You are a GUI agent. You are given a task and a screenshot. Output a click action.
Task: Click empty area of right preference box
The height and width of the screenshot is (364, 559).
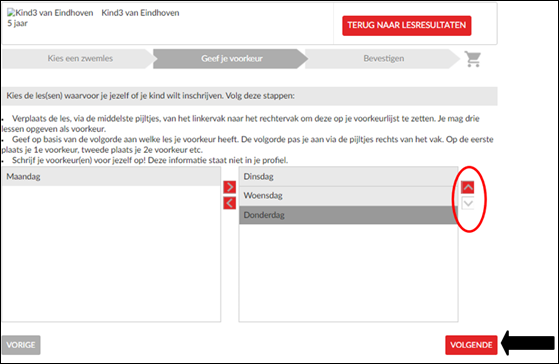click(348, 273)
